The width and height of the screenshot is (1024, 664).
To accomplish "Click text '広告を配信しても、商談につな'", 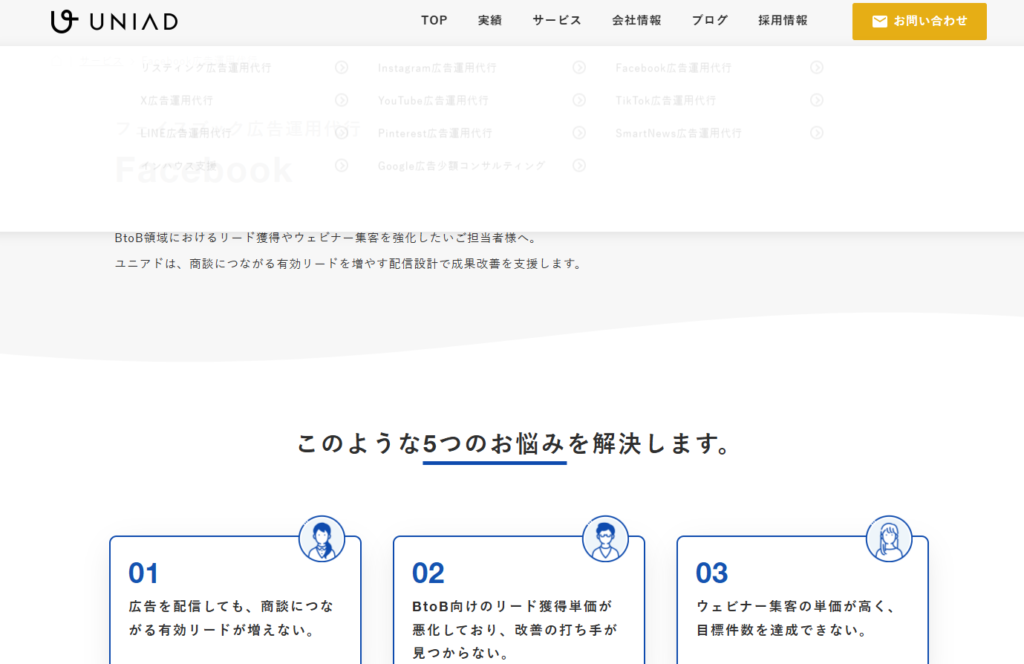I will (231, 606).
